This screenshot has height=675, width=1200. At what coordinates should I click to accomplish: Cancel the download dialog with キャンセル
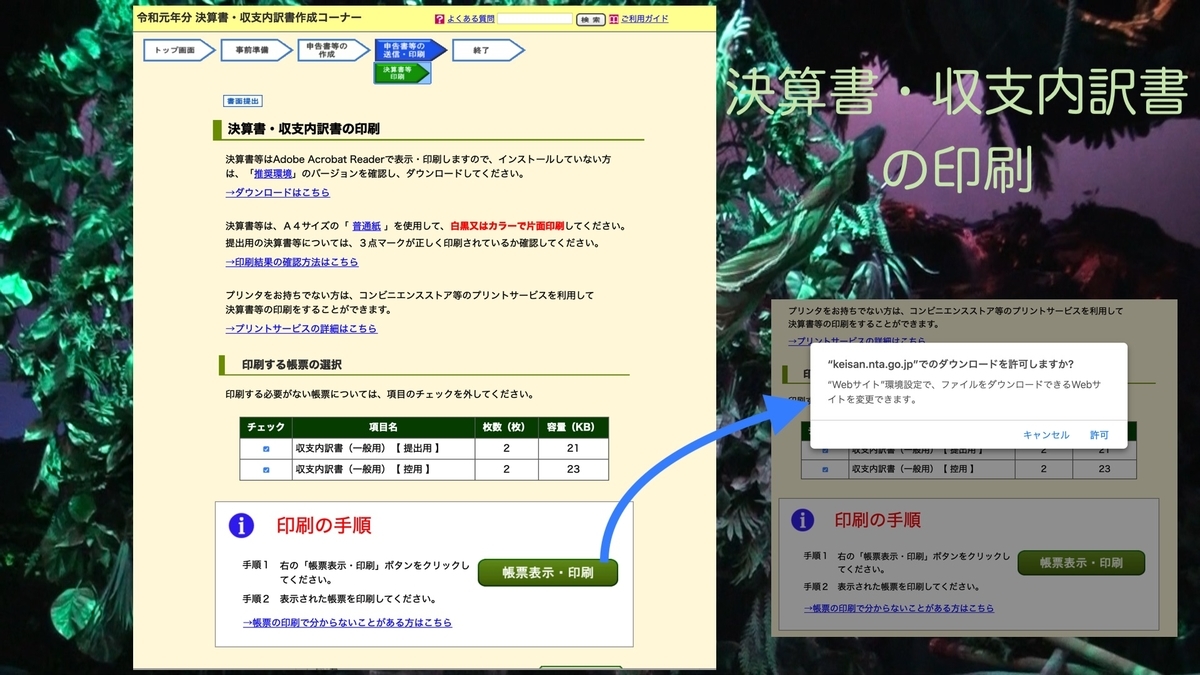(x=1046, y=434)
